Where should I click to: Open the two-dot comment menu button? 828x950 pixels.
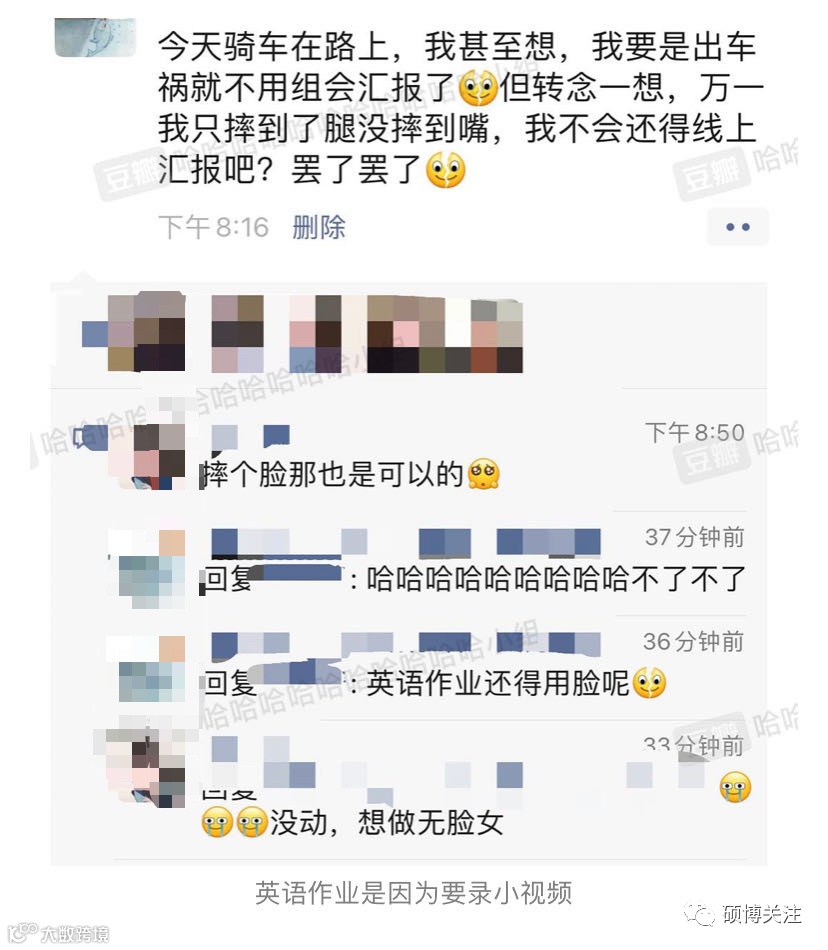point(737,227)
